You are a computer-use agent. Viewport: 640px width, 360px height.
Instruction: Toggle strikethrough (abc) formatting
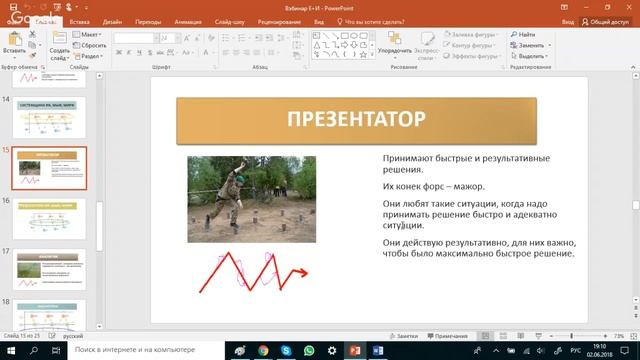pyautogui.click(x=160, y=53)
